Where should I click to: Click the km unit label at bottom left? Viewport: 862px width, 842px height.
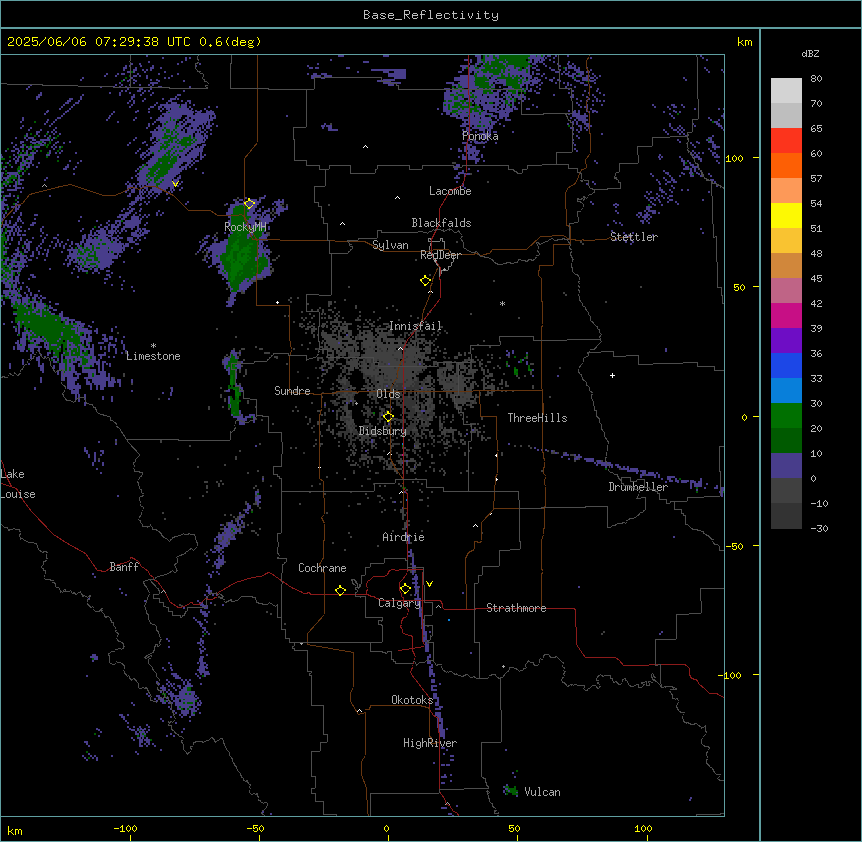point(15,830)
